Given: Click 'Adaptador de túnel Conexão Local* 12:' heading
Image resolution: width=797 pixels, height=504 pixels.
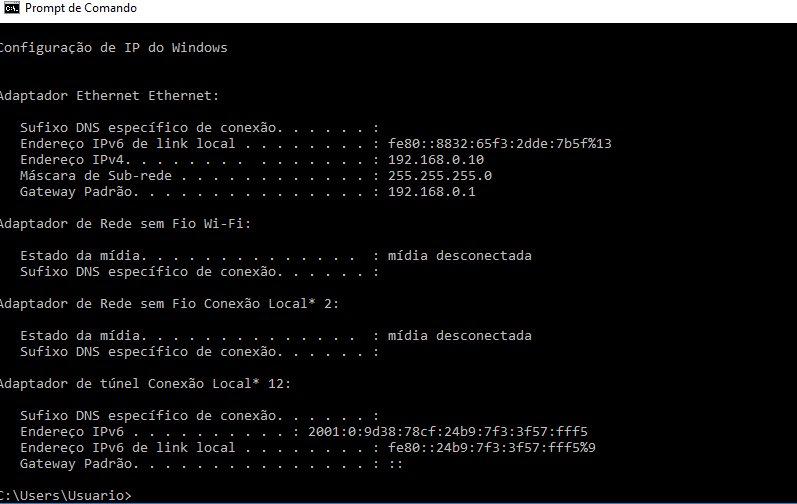Looking at the screenshot, I should coord(145,384).
